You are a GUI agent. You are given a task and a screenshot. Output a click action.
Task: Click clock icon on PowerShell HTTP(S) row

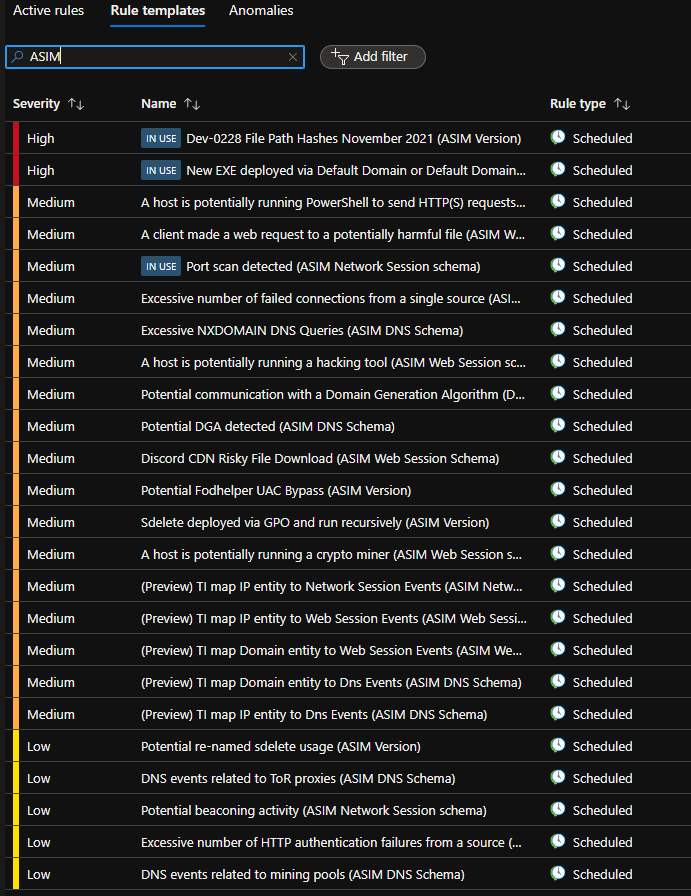pyautogui.click(x=558, y=201)
